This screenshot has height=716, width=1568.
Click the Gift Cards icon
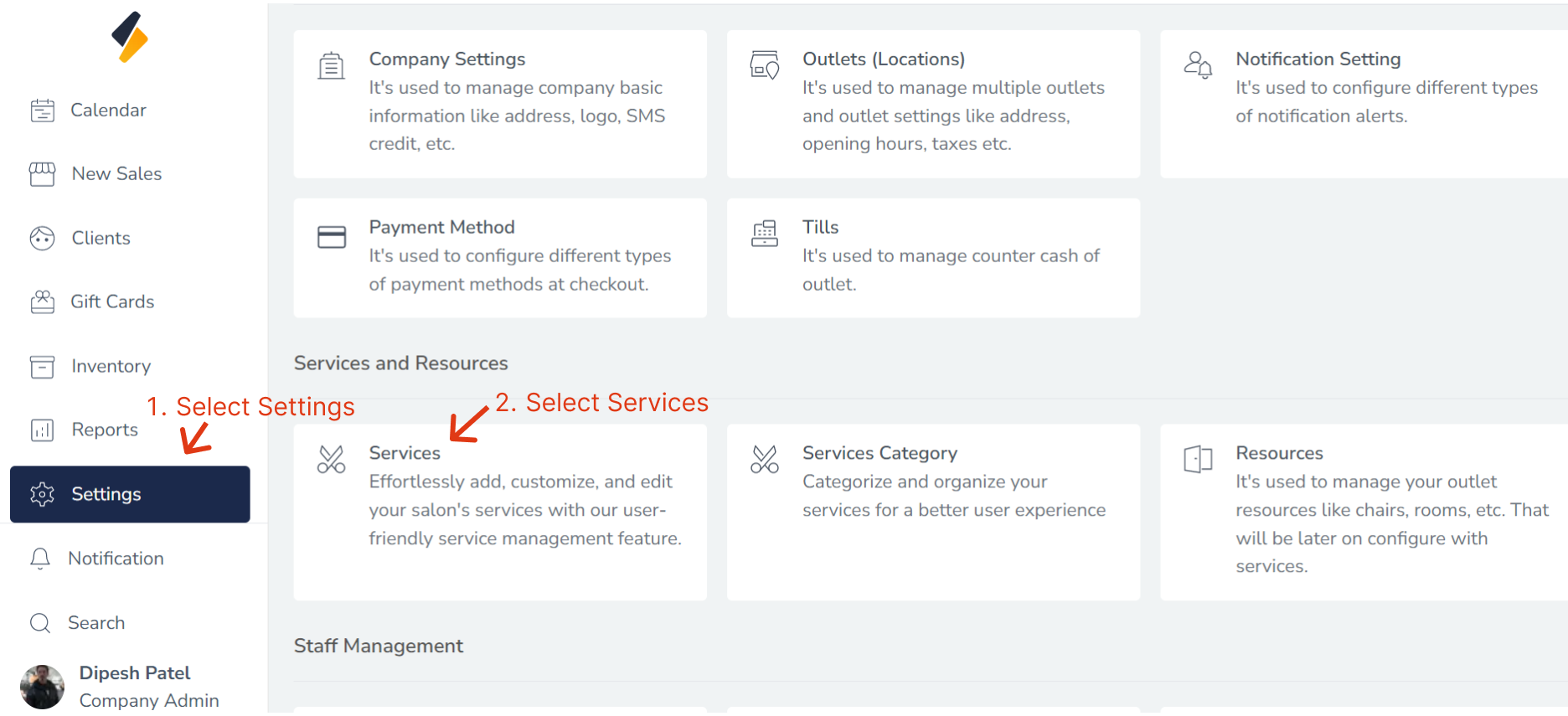(x=42, y=301)
